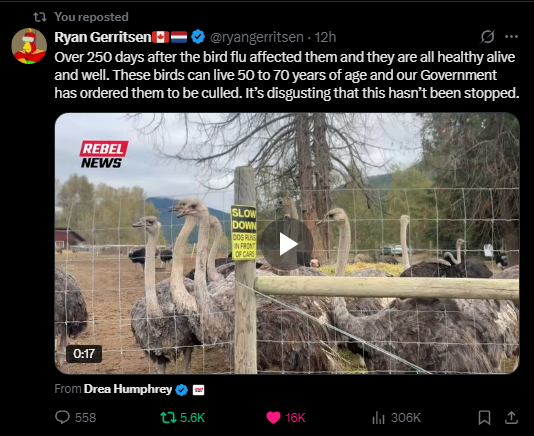The height and width of the screenshot is (436, 534).
Task: Open Ryan Gerritsen's profile avatar
Action: click(29, 46)
